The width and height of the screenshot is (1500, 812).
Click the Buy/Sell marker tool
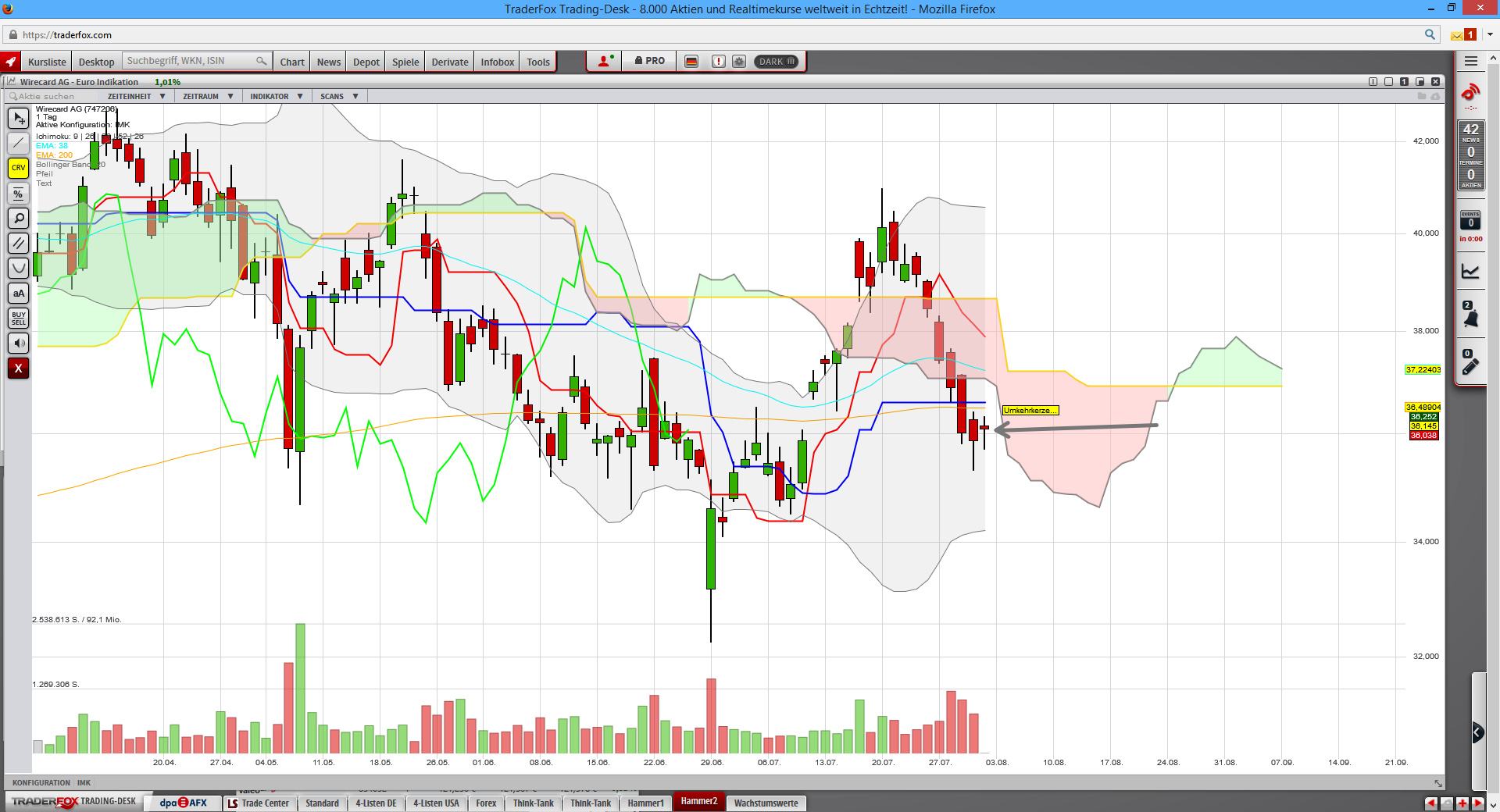click(x=19, y=318)
